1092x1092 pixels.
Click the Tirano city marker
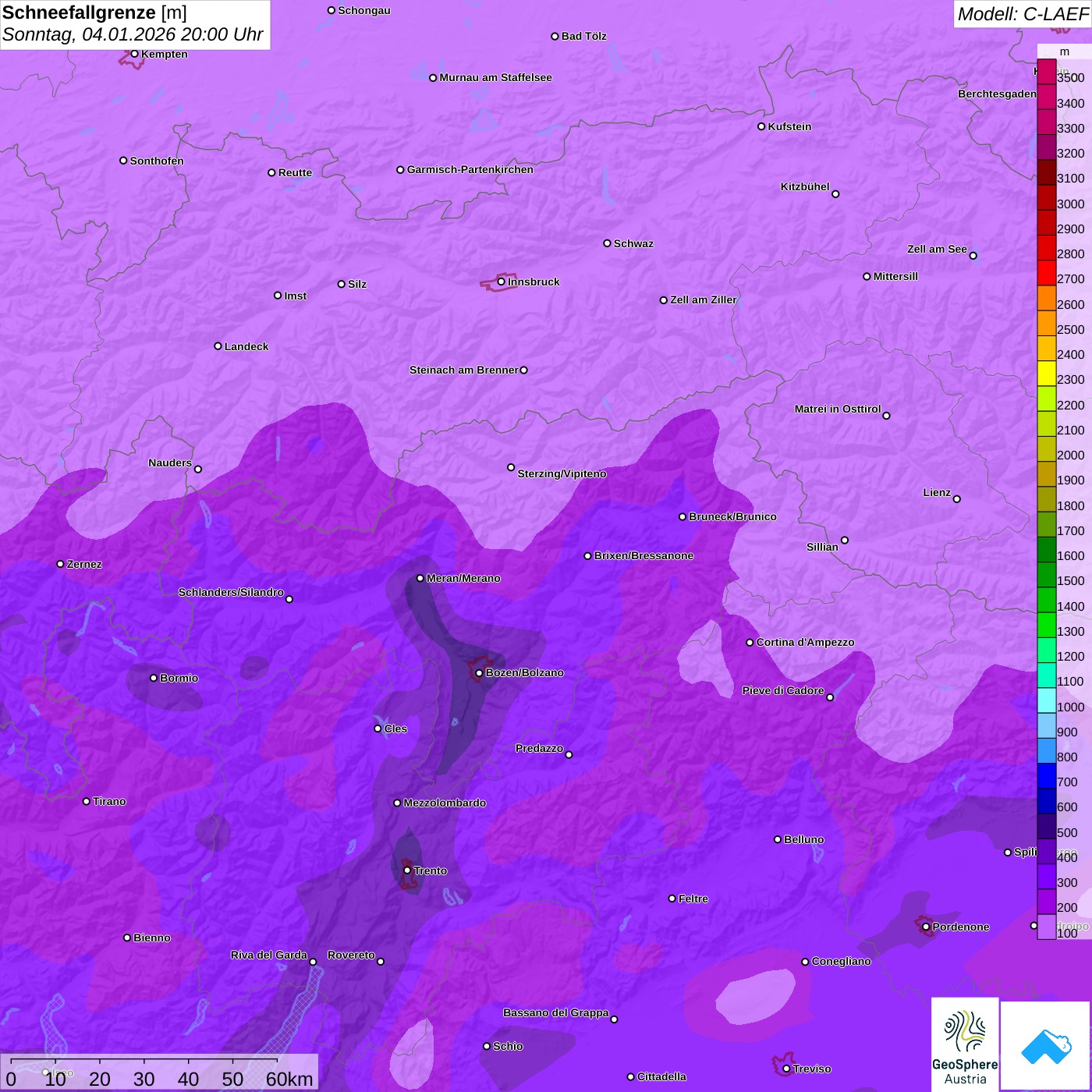87,801
